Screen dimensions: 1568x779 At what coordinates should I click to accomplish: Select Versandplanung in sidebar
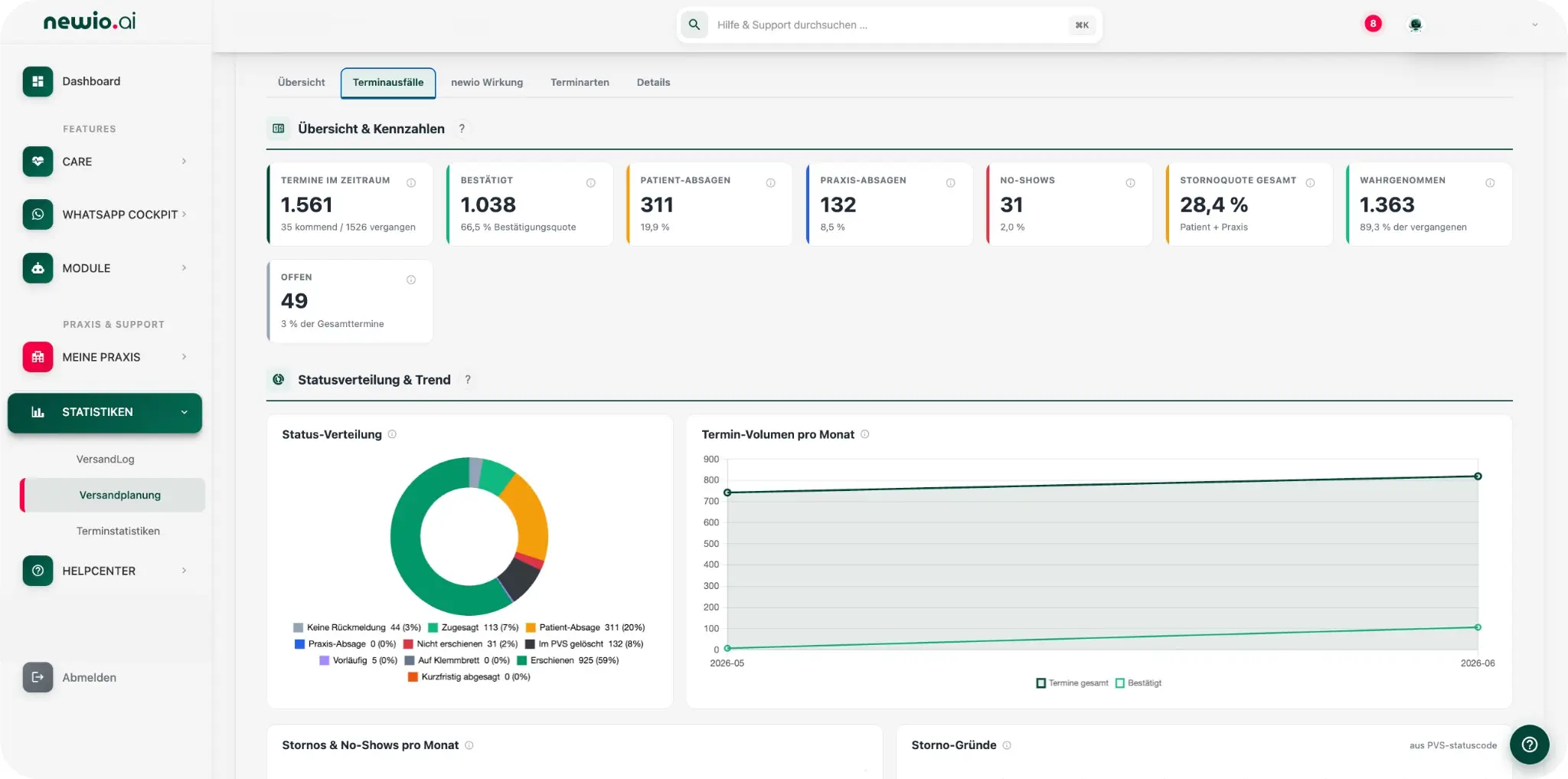click(113, 496)
